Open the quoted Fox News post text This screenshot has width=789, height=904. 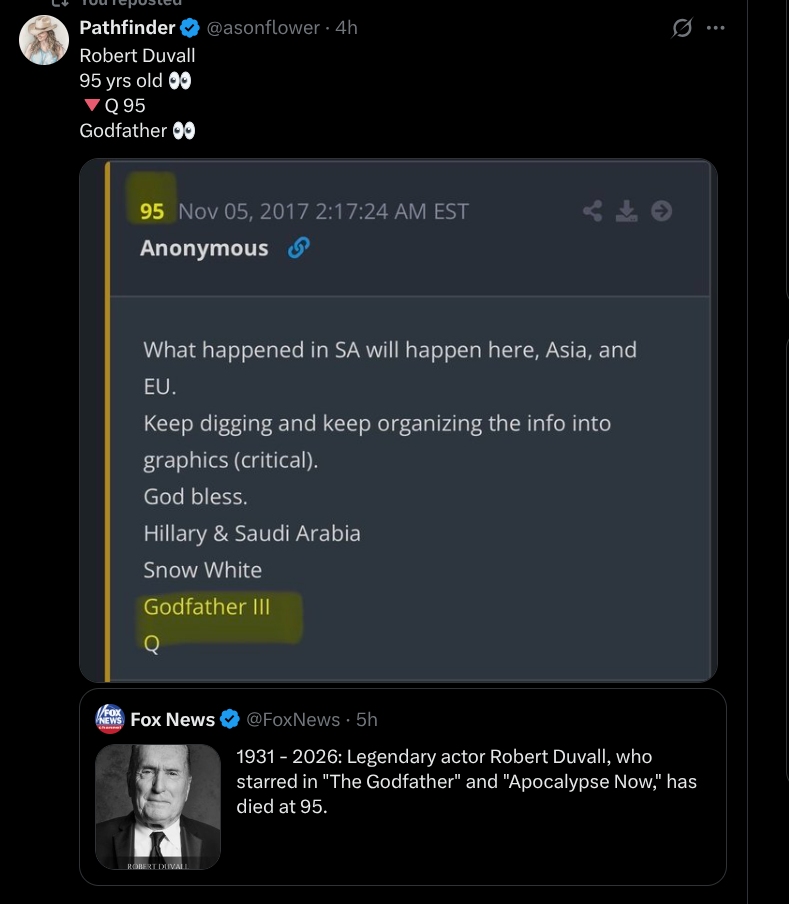click(466, 780)
